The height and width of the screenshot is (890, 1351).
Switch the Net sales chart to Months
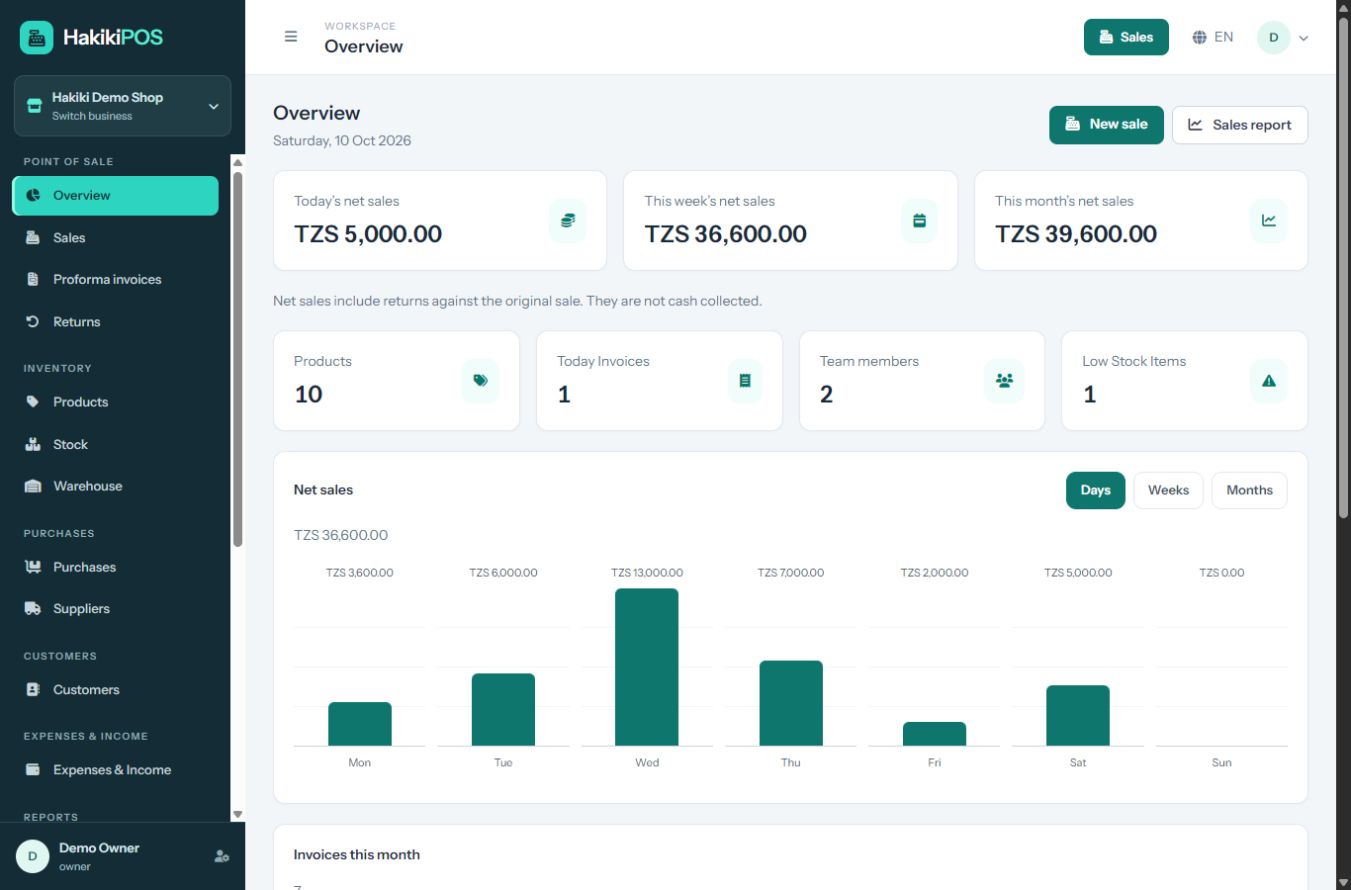pos(1249,490)
